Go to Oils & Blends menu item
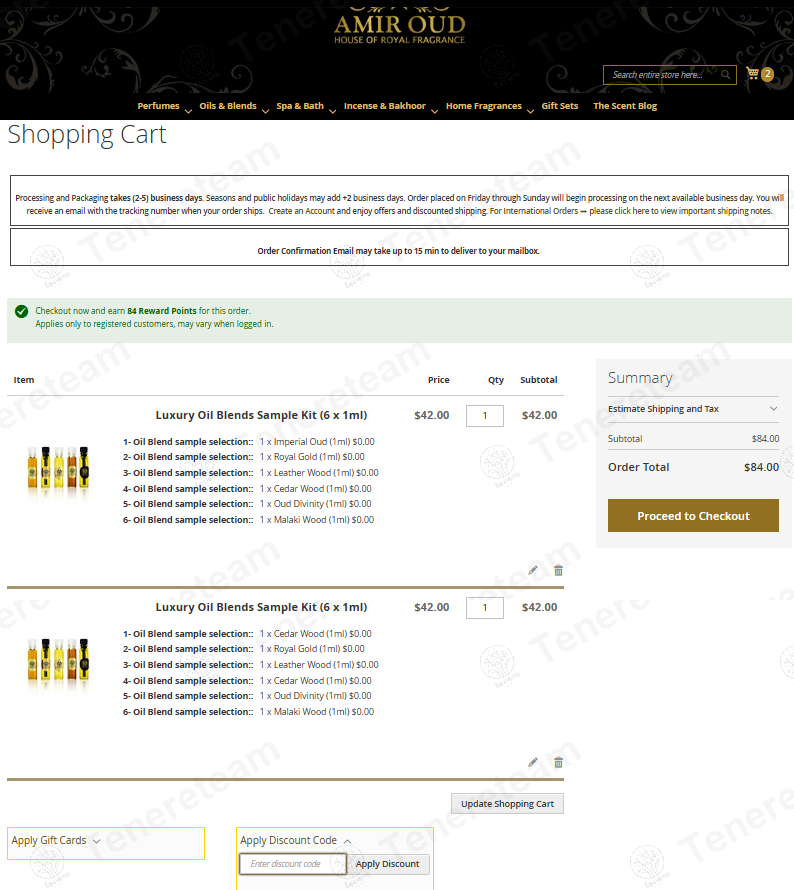The image size is (794, 890). (228, 106)
